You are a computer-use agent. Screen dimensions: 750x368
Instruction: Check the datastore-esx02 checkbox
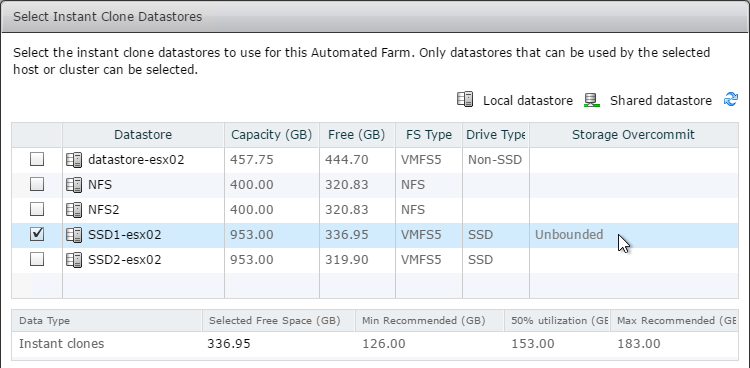point(37,159)
